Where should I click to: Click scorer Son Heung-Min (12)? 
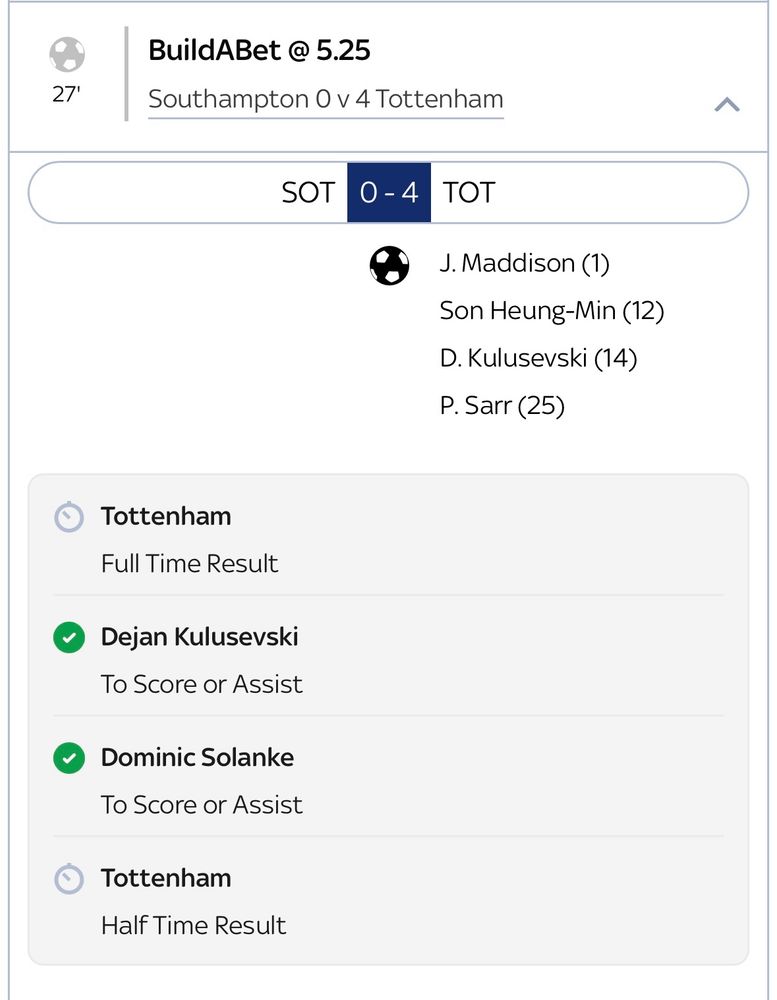[551, 311]
